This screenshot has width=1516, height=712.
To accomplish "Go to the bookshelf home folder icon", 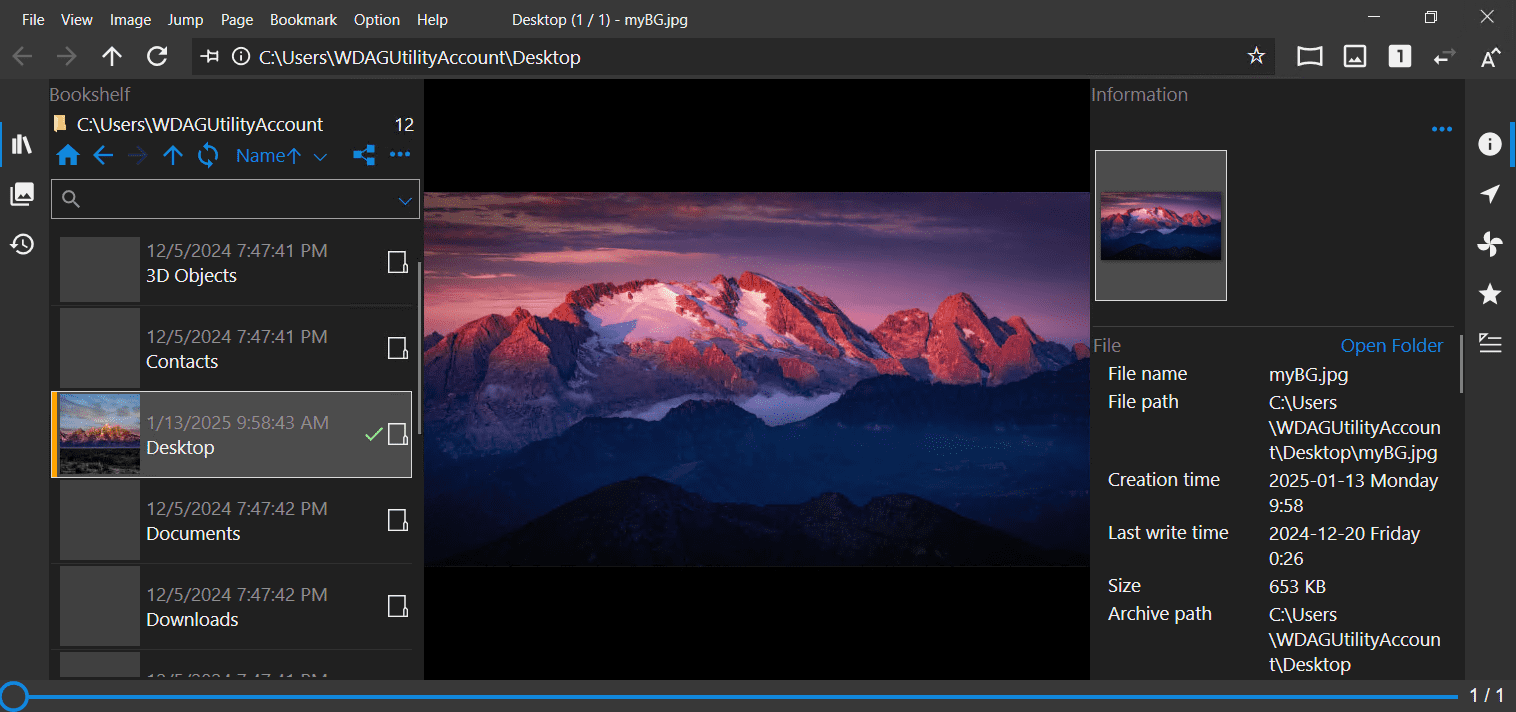I will pos(68,155).
